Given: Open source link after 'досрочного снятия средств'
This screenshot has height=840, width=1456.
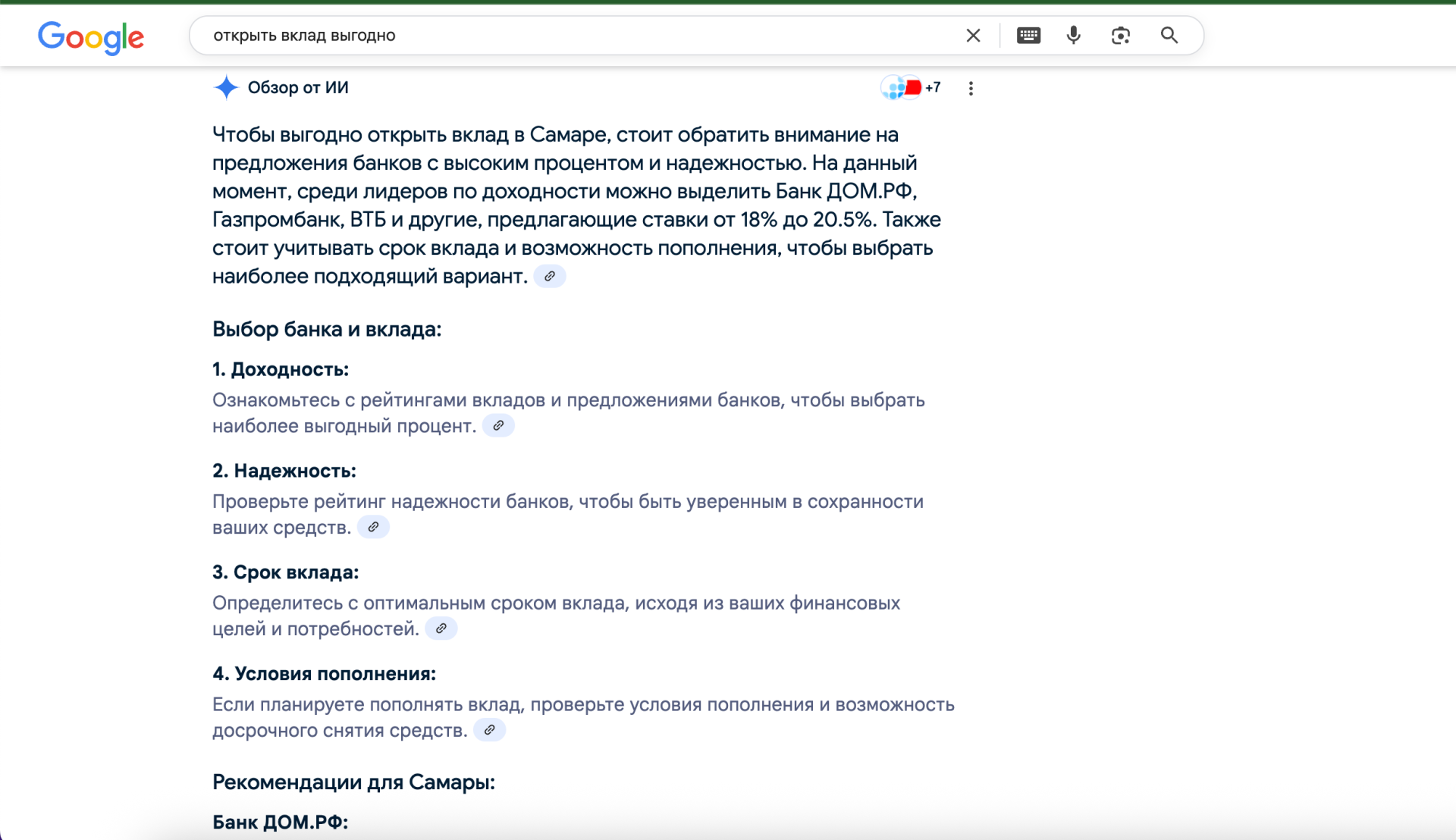Looking at the screenshot, I should [x=490, y=731].
